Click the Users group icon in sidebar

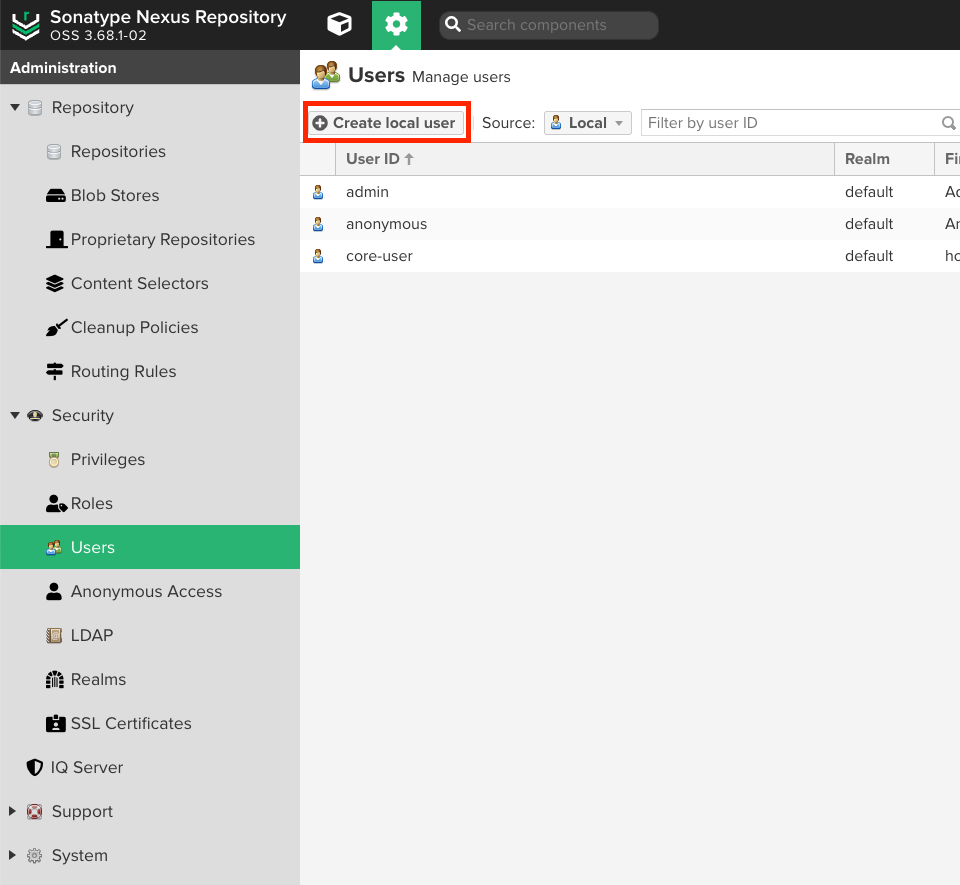click(54, 547)
